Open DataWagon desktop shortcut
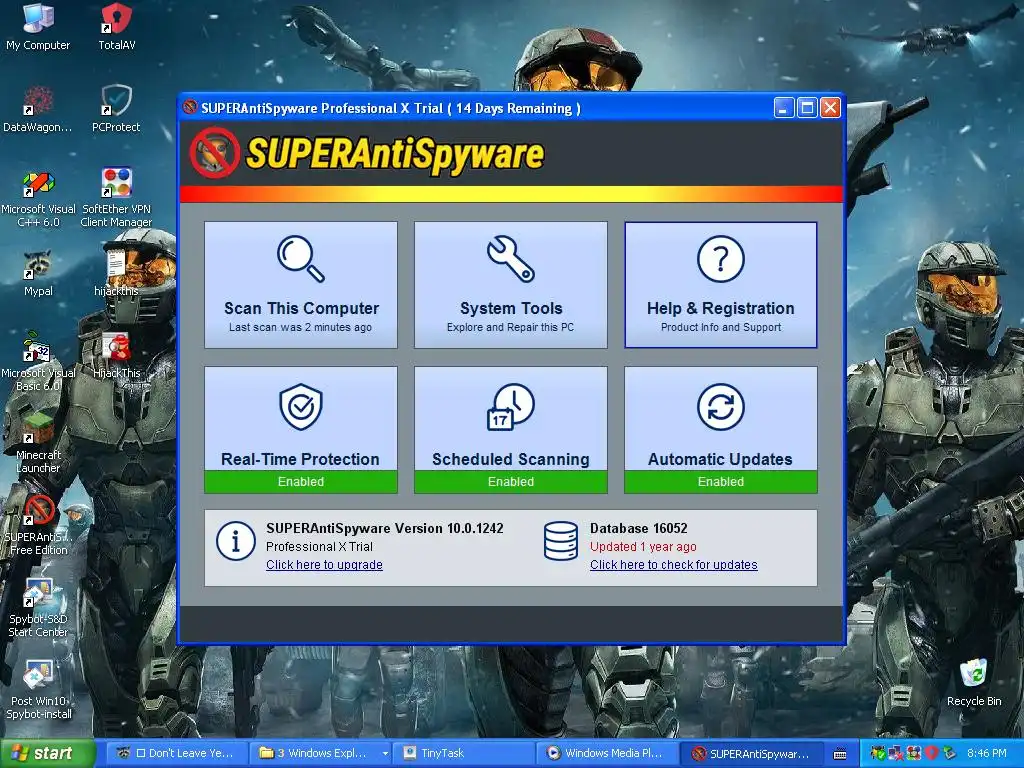Screen dimensions: 1024x768 tap(38, 108)
